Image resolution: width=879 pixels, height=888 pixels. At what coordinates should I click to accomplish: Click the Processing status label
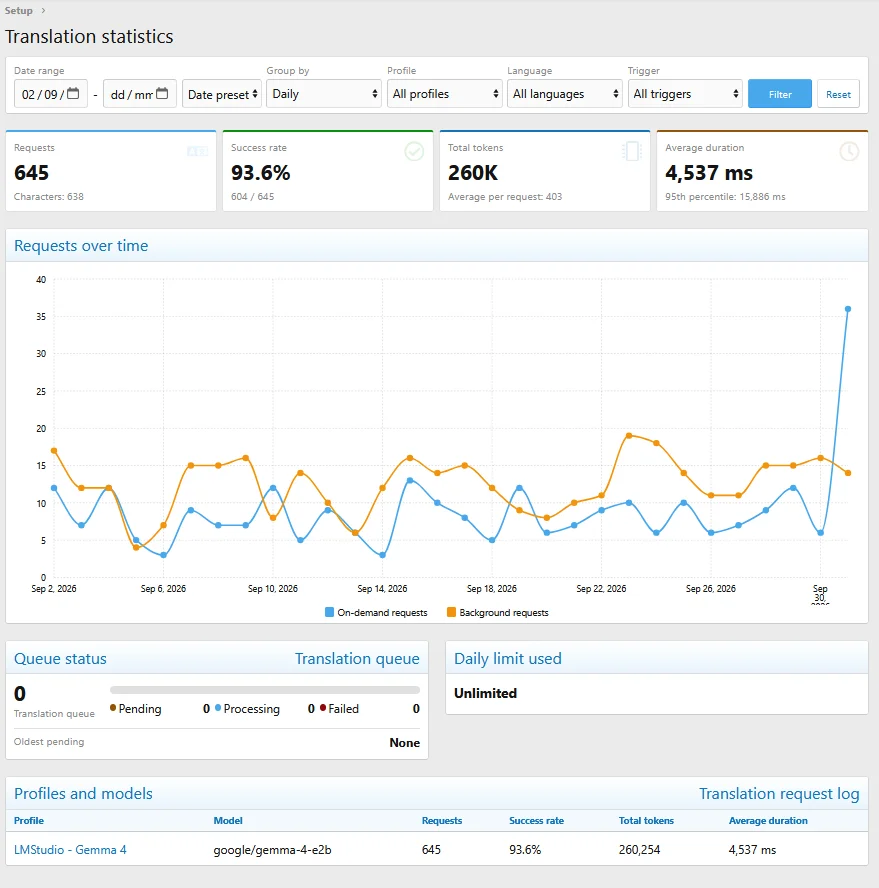click(251, 709)
